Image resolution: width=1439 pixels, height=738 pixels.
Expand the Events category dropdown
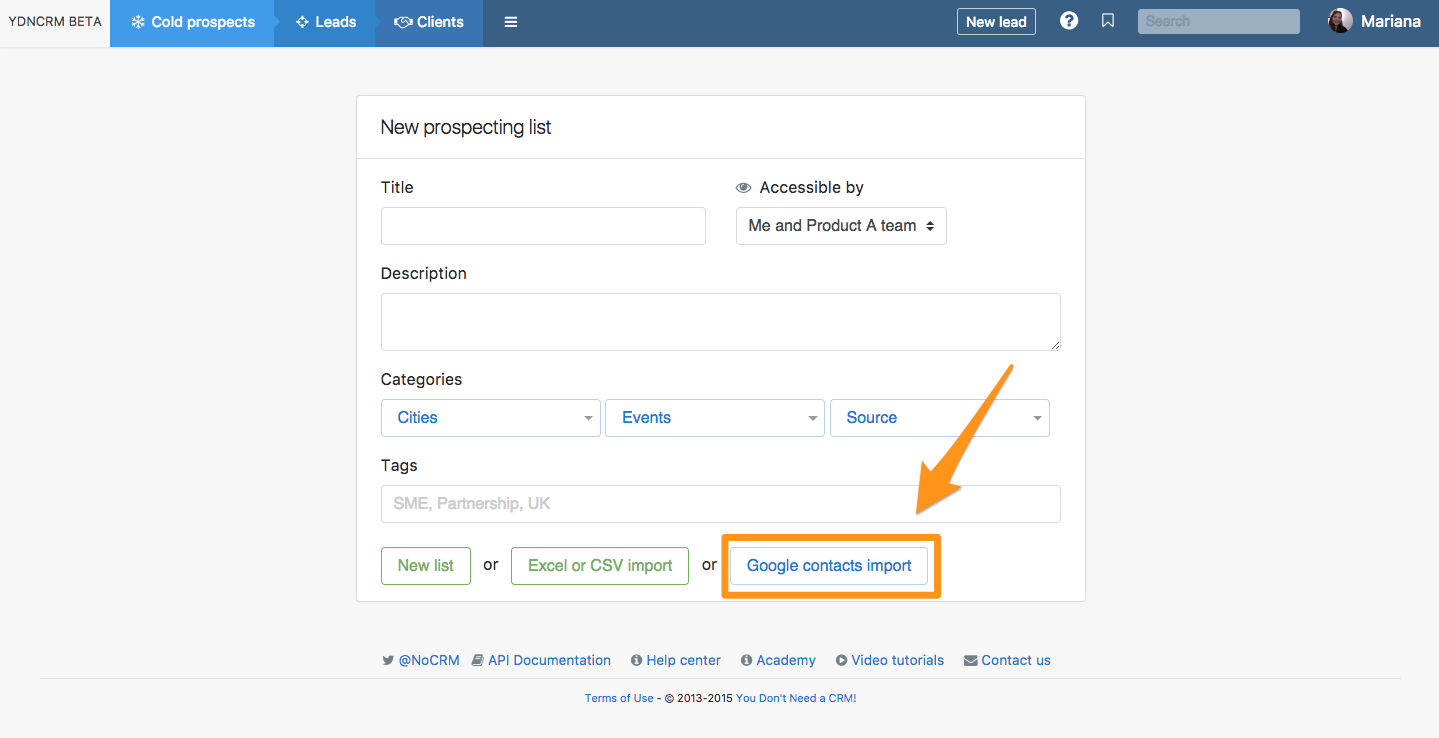[714, 418]
